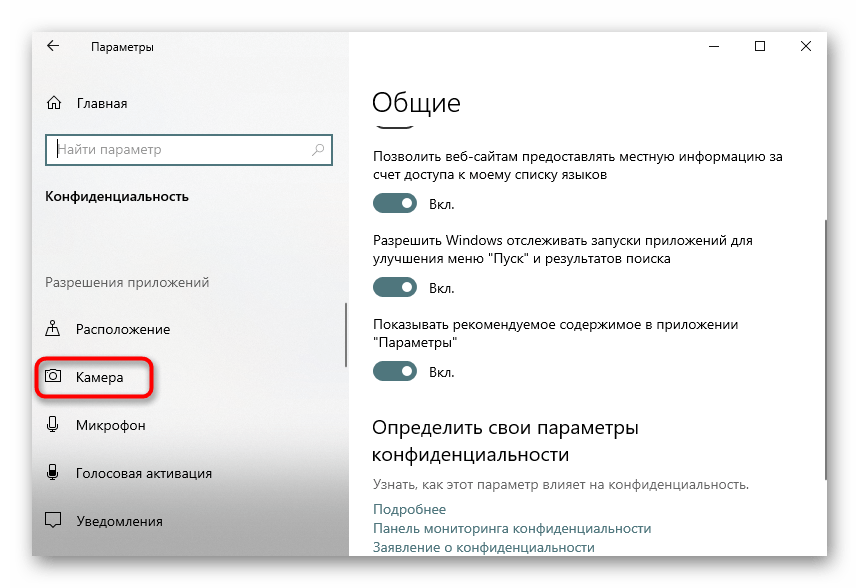
Task: Open Расположение permissions page
Action: 123,329
